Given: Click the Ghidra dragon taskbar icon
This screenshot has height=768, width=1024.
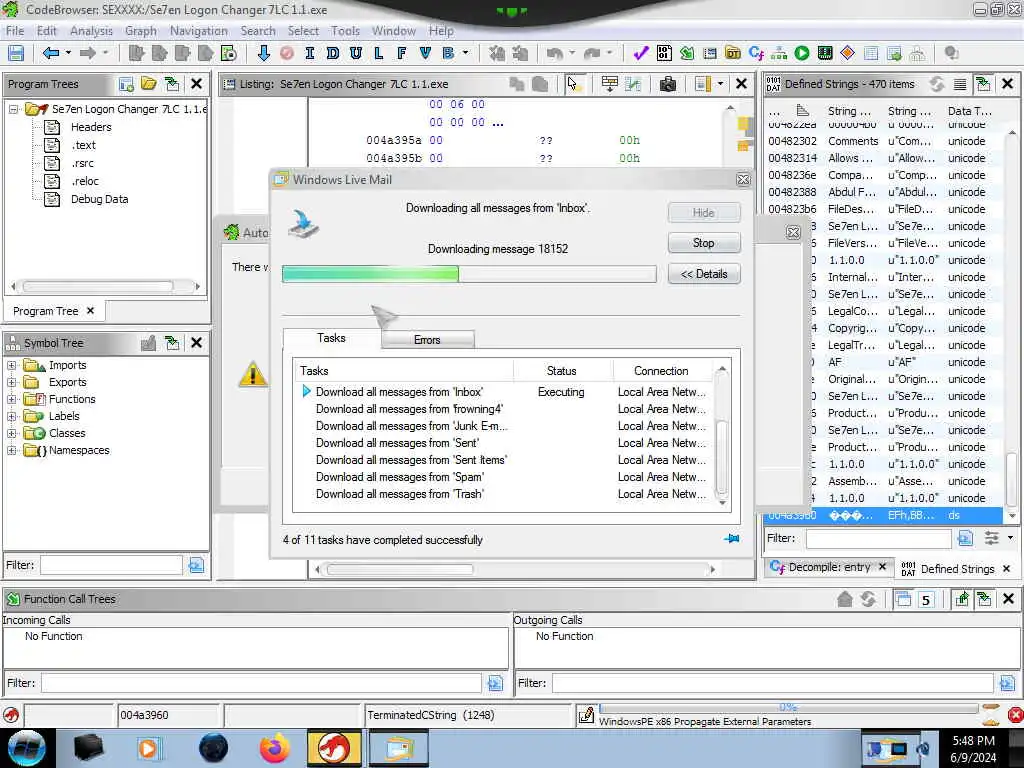Looking at the screenshot, I should 333,748.
